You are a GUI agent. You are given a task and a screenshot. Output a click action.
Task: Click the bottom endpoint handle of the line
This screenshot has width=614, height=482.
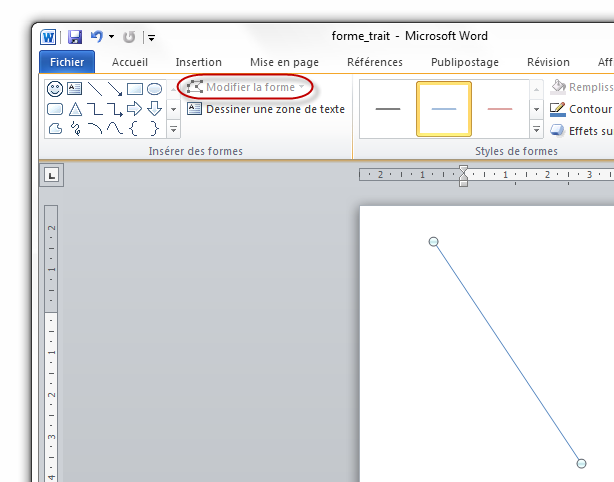pos(581,463)
